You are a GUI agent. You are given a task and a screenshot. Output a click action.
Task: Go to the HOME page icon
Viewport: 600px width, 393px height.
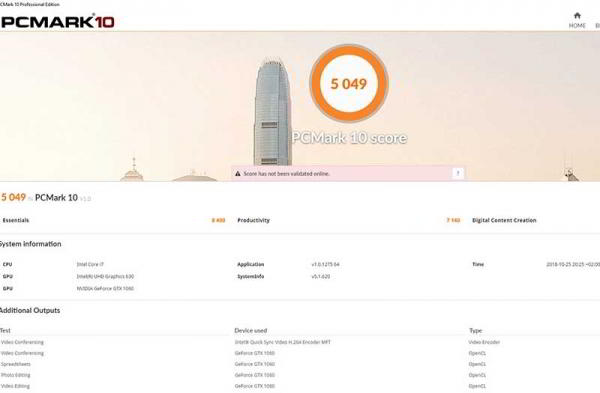coord(577,16)
